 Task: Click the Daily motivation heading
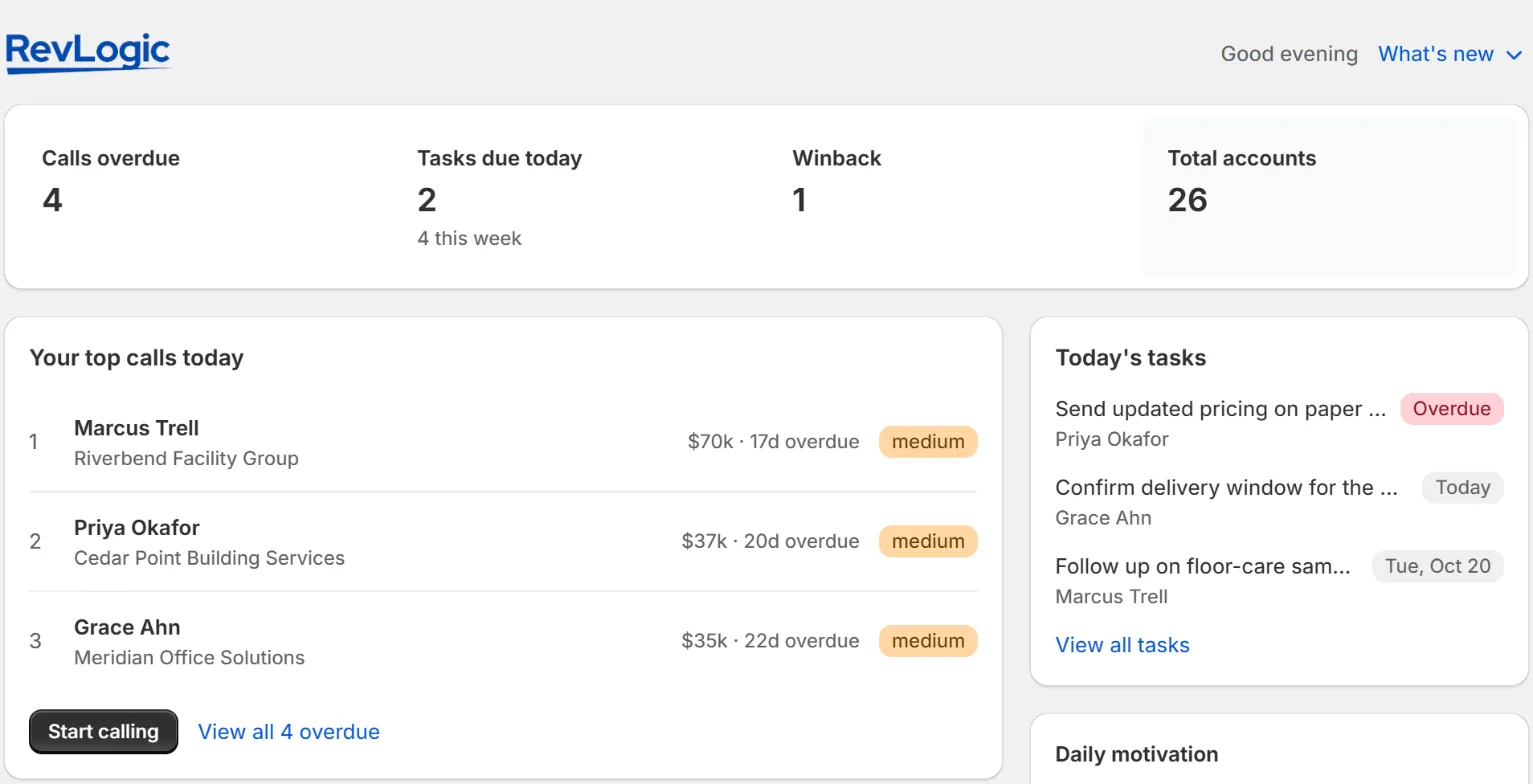pyautogui.click(x=1136, y=754)
